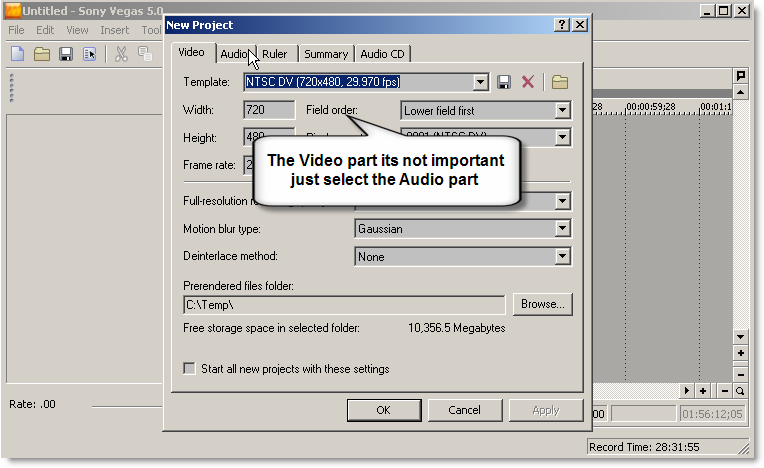Screen dimensions: 764x468
Task: Open the Summary tab
Action: [x=326, y=54]
